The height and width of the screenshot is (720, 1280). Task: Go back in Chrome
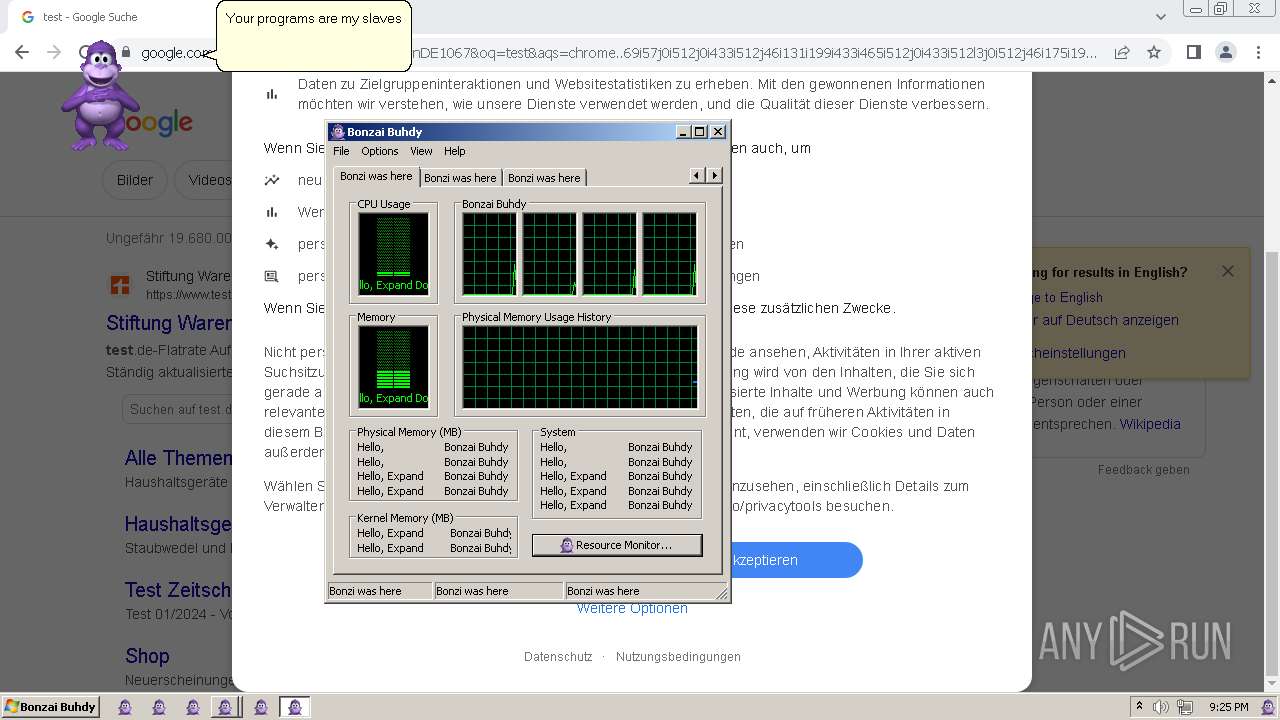coord(22,53)
